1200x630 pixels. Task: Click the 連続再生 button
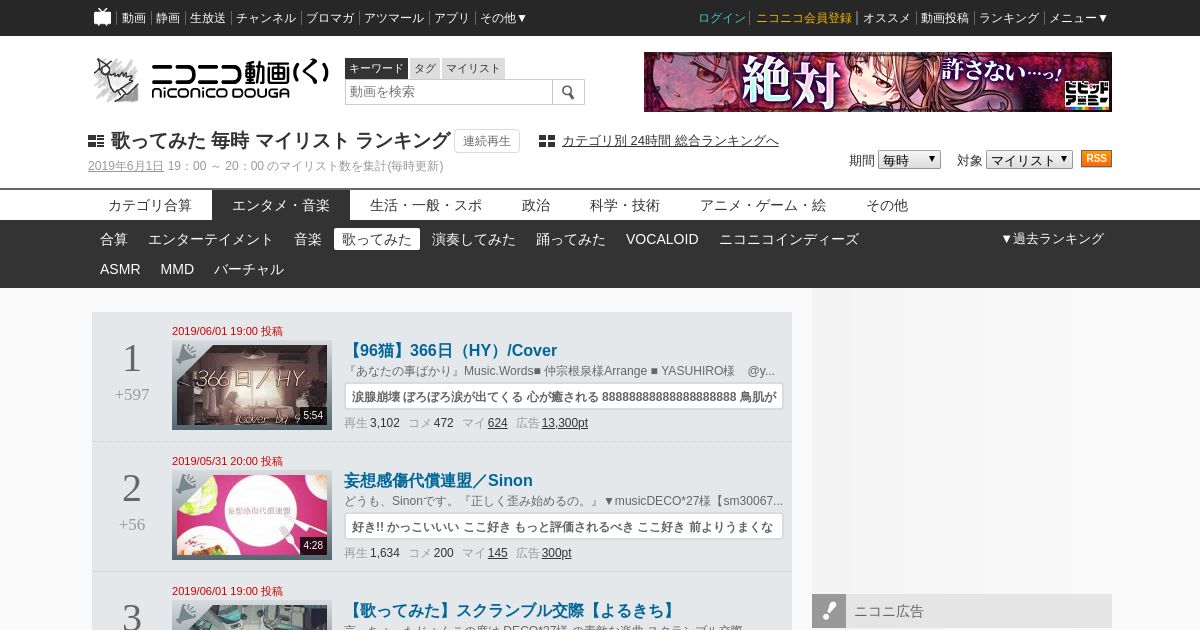click(x=487, y=141)
